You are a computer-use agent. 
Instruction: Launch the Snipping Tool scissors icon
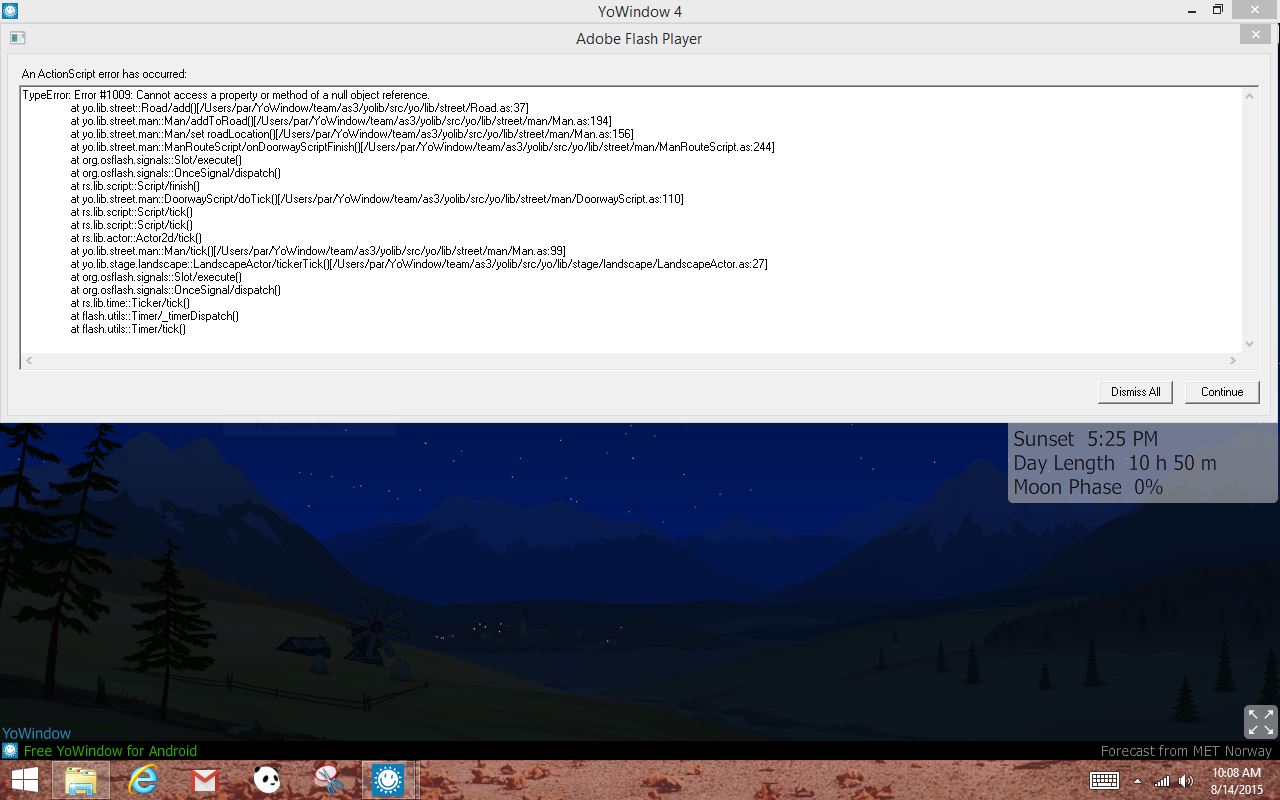(327, 780)
